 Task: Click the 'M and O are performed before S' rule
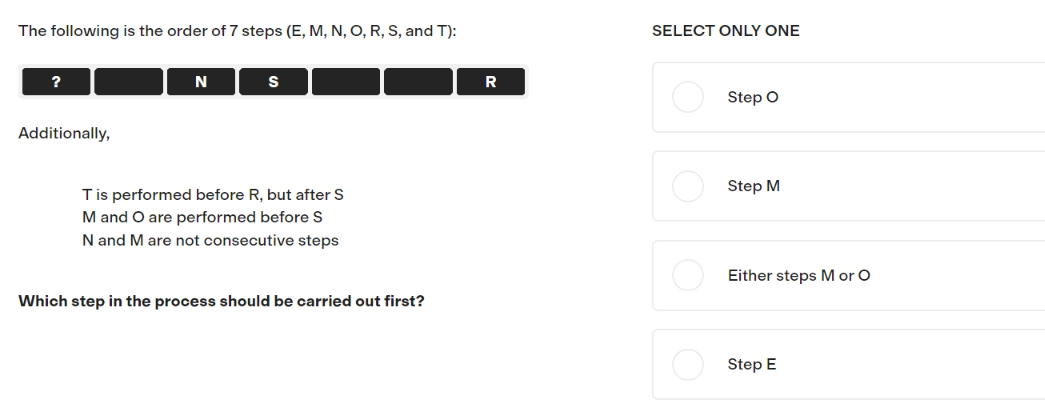pos(203,217)
